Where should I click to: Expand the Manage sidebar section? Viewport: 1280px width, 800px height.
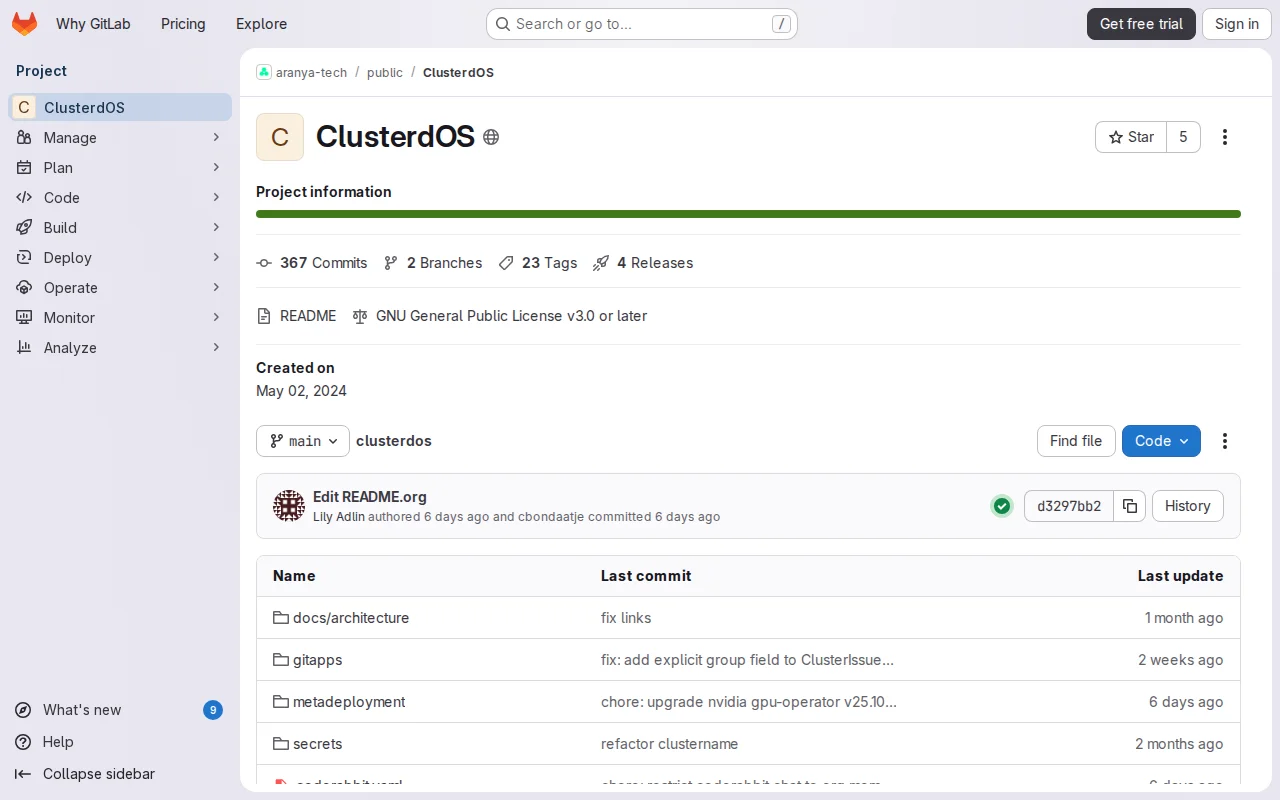(120, 137)
